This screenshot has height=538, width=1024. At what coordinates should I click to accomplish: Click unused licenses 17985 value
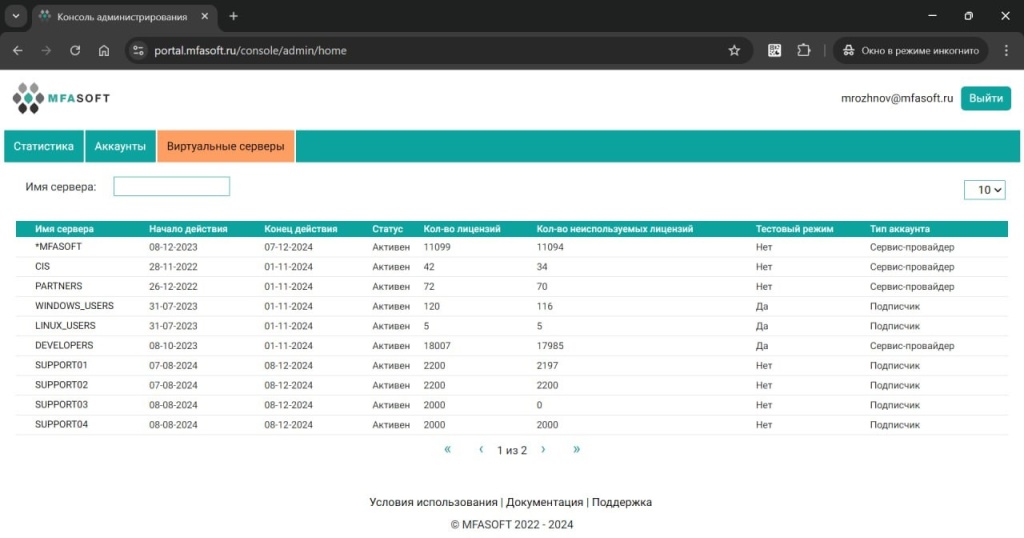(x=550, y=345)
